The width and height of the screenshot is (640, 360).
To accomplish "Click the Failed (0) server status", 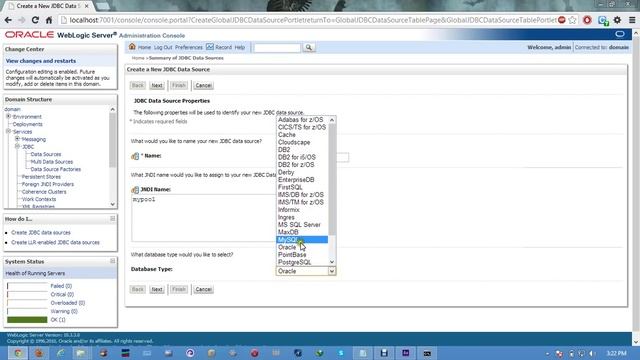I will (x=61, y=286).
